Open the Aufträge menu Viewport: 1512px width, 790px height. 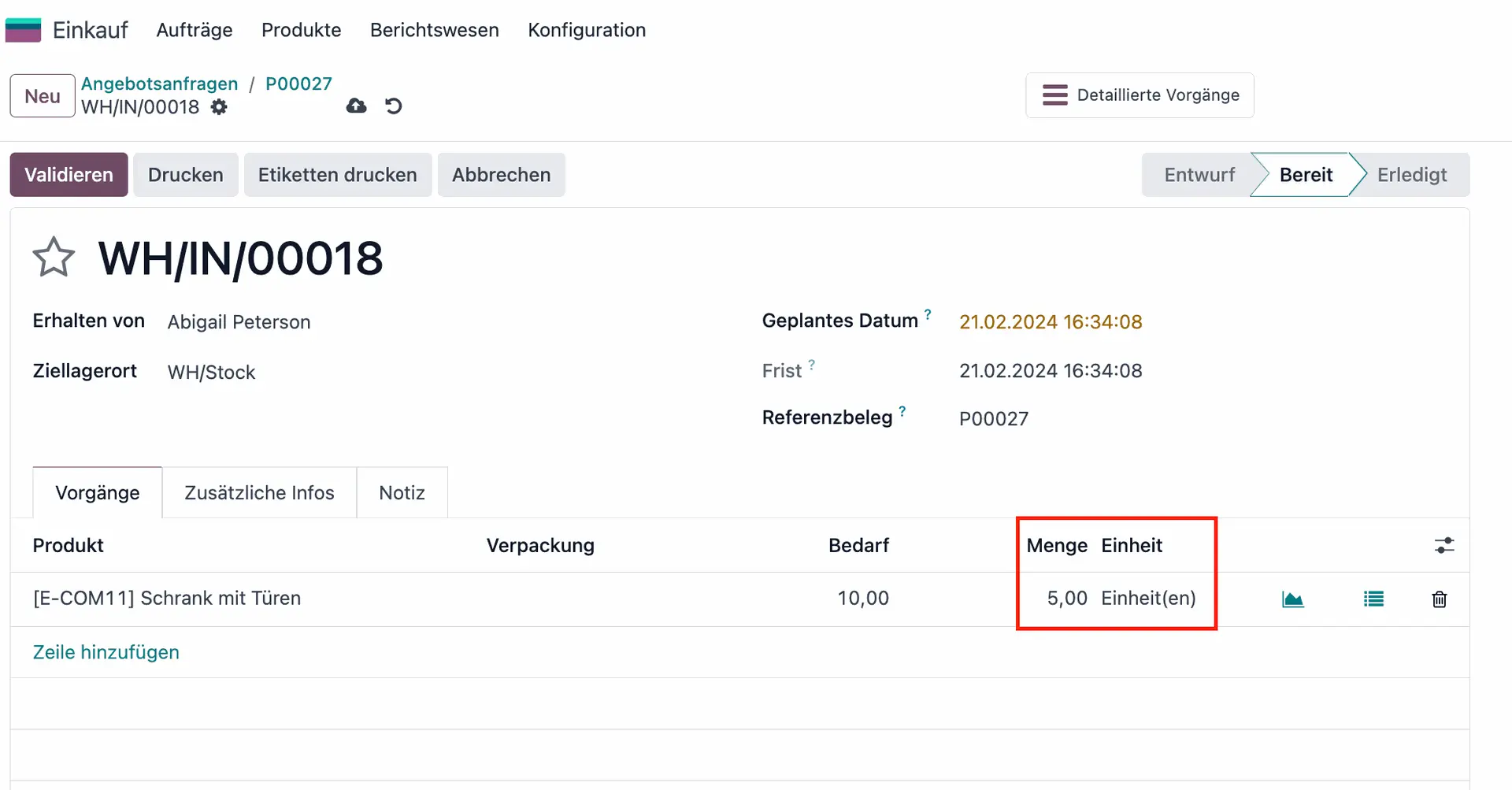[x=195, y=30]
